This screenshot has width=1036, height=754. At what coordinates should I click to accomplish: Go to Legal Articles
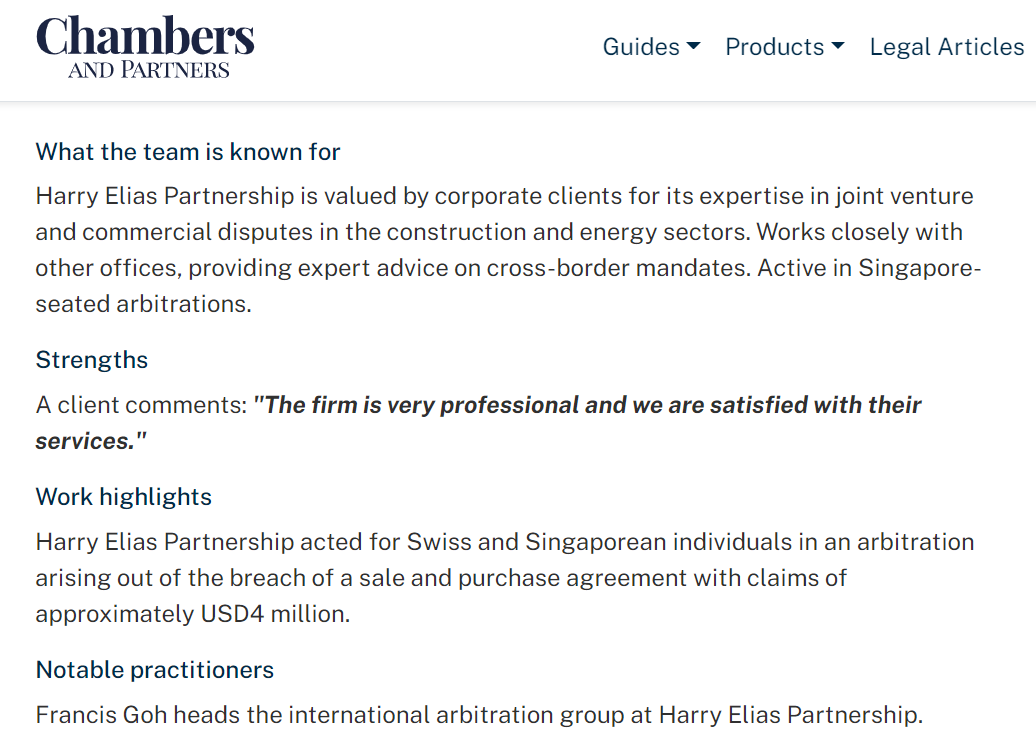click(x=946, y=47)
